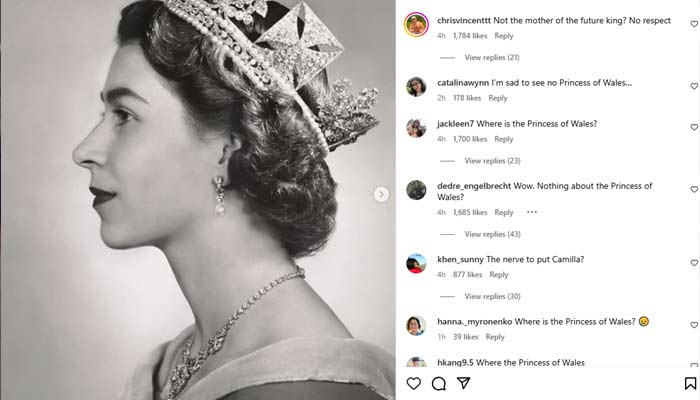This screenshot has width=700, height=400.
Task: Reply to hanna._myronenko's comment
Action: point(495,337)
